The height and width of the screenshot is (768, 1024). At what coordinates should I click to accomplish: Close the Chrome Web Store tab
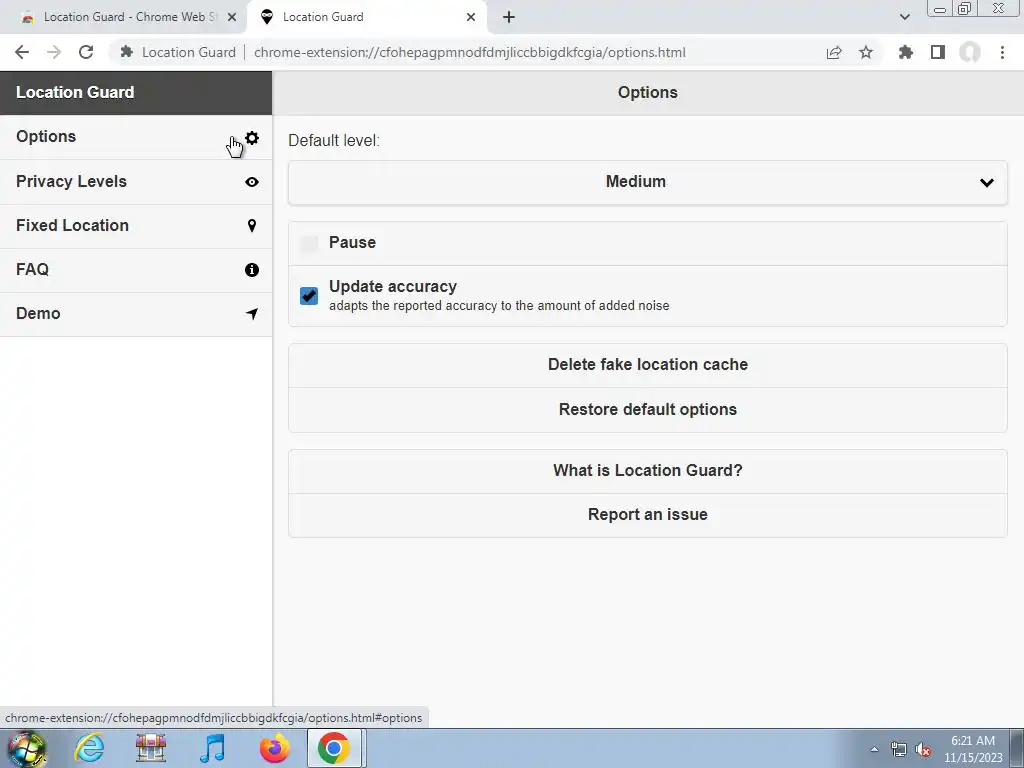[232, 17]
